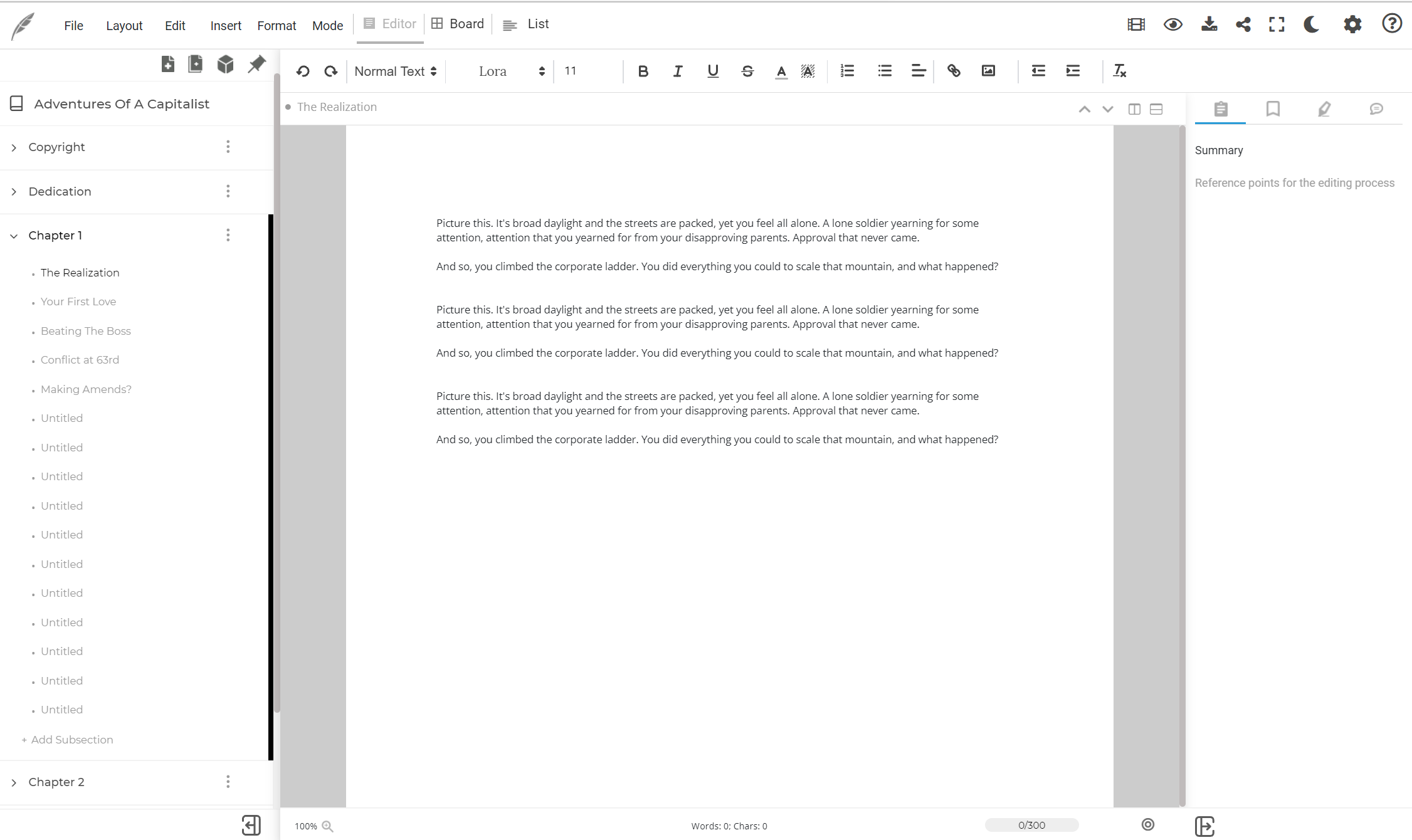Image resolution: width=1412 pixels, height=840 pixels.
Task: Open the text alignment options
Action: coord(919,71)
